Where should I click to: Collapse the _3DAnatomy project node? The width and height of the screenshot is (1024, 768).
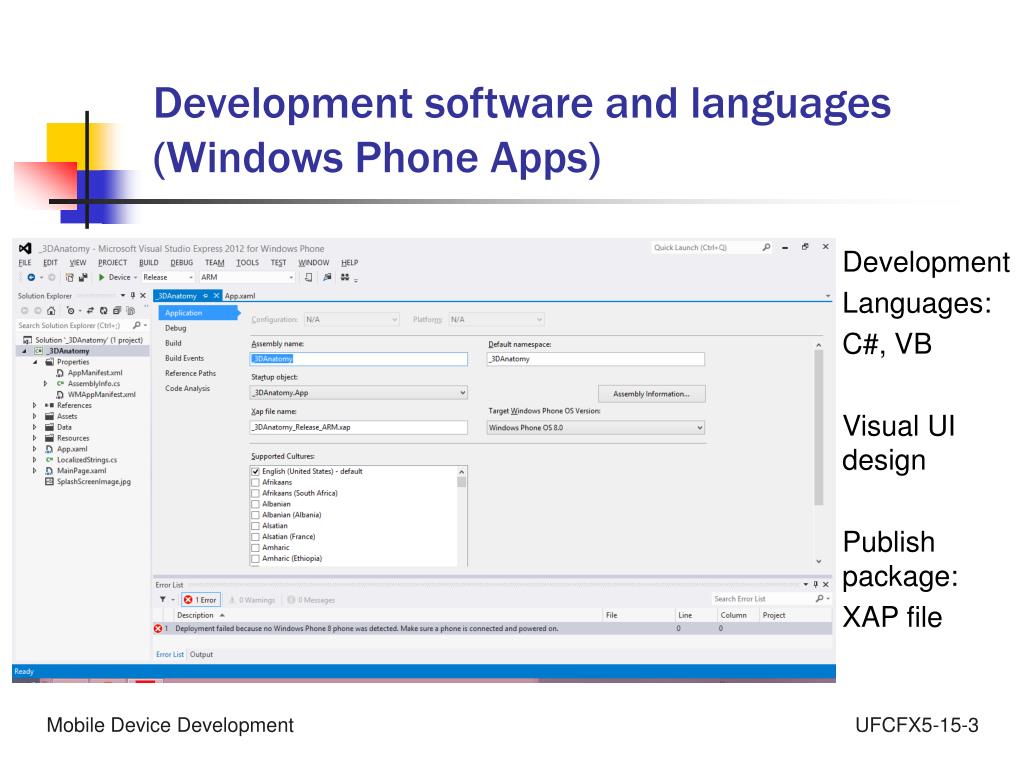(25, 351)
